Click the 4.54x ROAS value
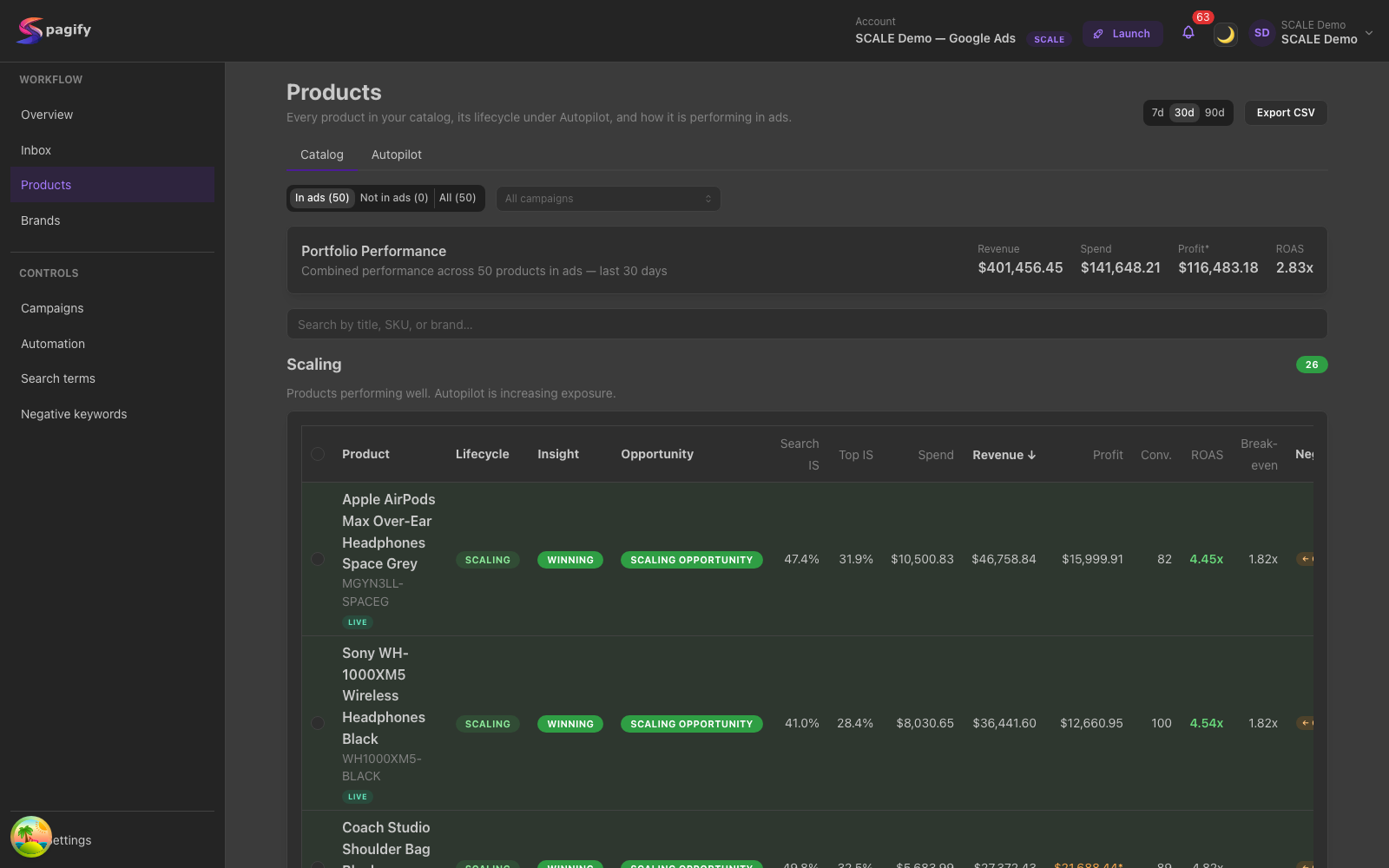This screenshot has height=868, width=1389. click(1207, 723)
